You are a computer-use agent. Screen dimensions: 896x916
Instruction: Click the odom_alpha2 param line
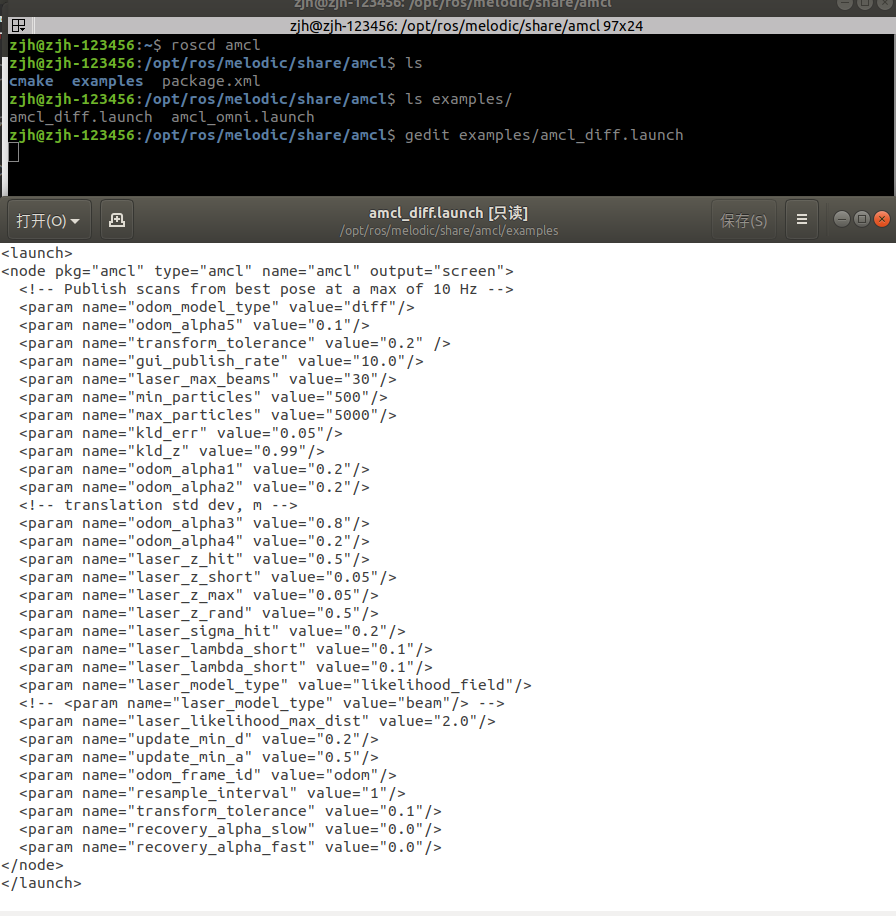click(x=195, y=487)
